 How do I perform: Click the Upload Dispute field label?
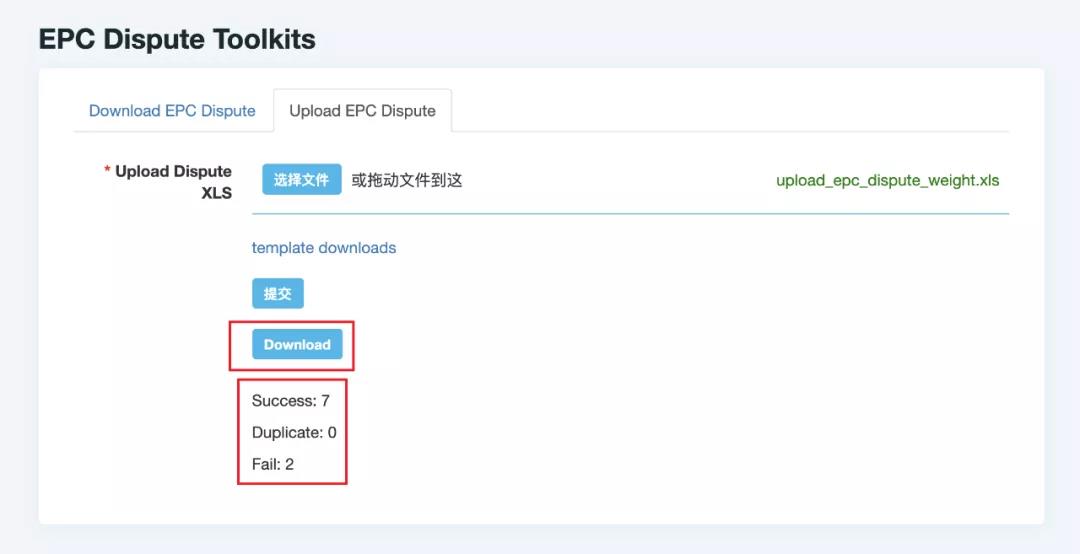tap(173, 172)
